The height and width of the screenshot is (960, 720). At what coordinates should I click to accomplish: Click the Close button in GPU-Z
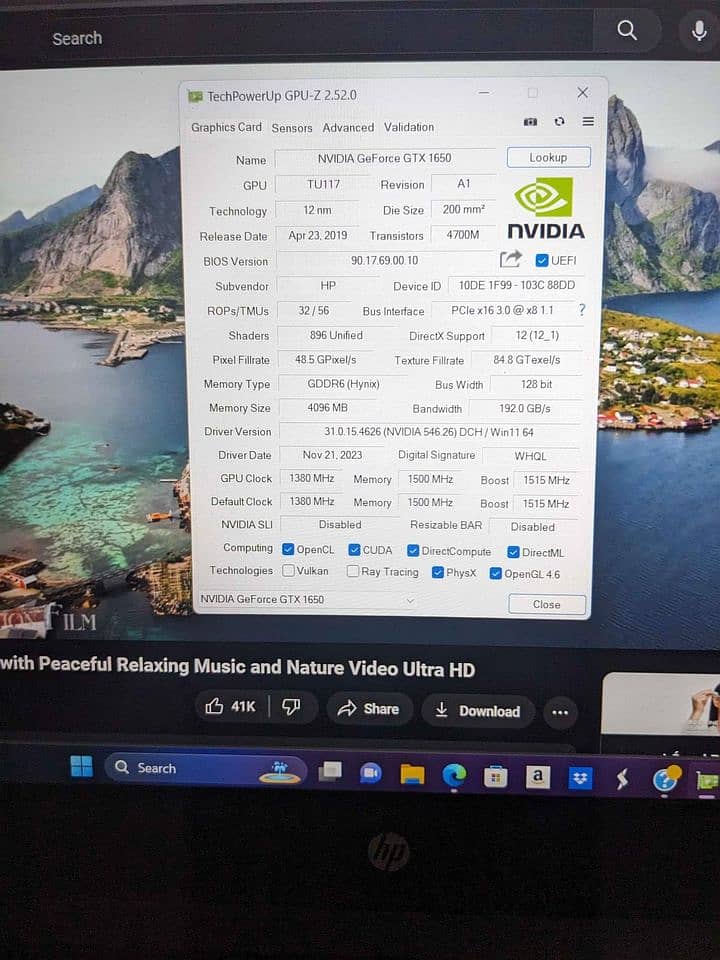tap(546, 604)
